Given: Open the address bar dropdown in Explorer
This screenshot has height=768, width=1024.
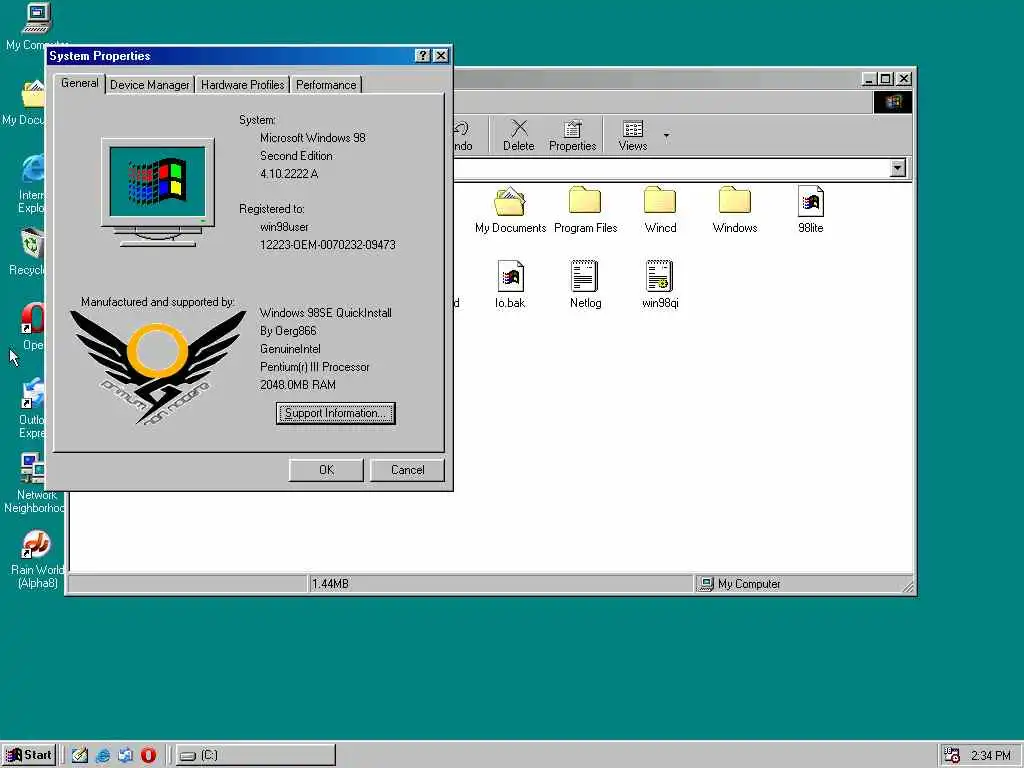Looking at the screenshot, I should [x=898, y=168].
